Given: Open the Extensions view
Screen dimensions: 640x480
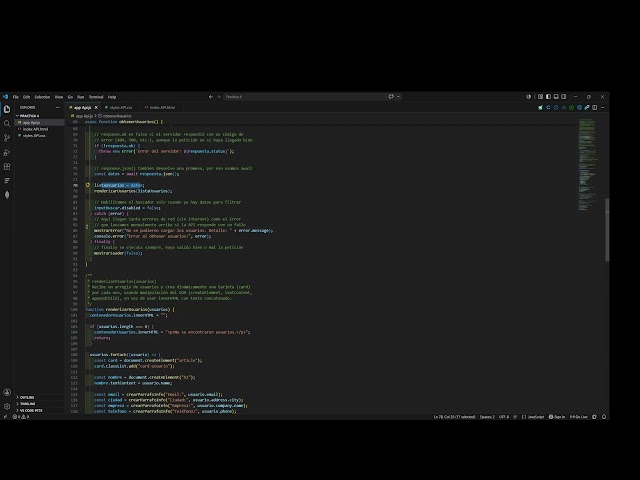Looking at the screenshot, I should tap(7, 167).
